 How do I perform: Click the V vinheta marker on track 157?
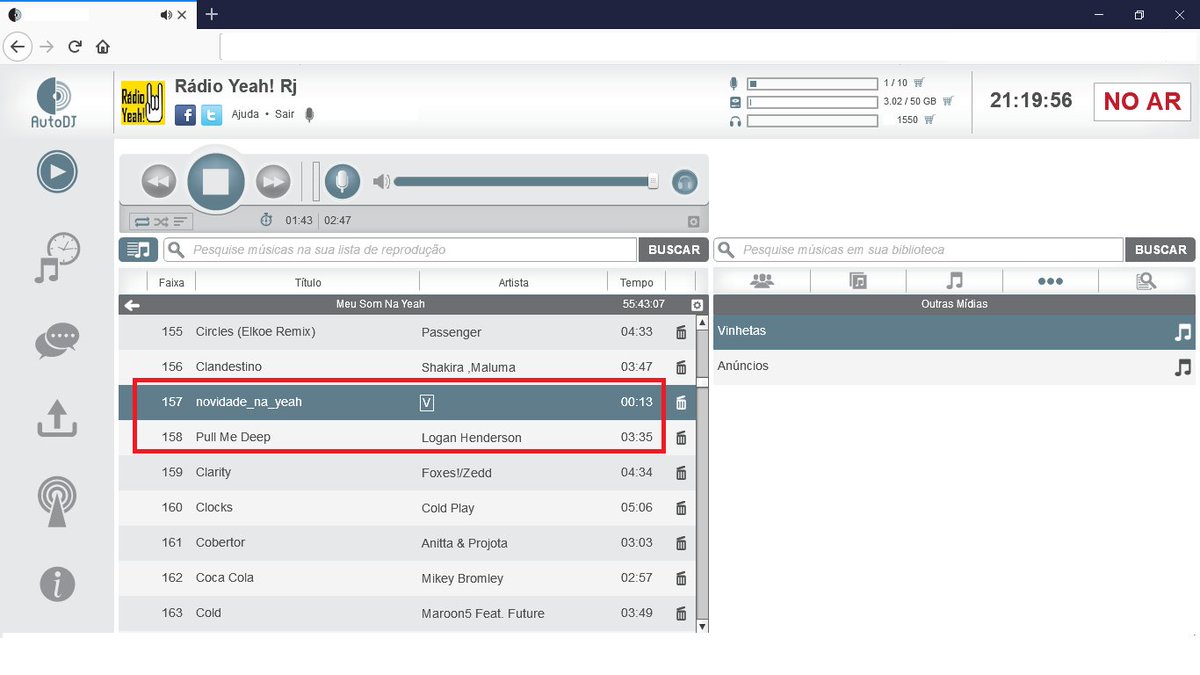[x=427, y=403]
